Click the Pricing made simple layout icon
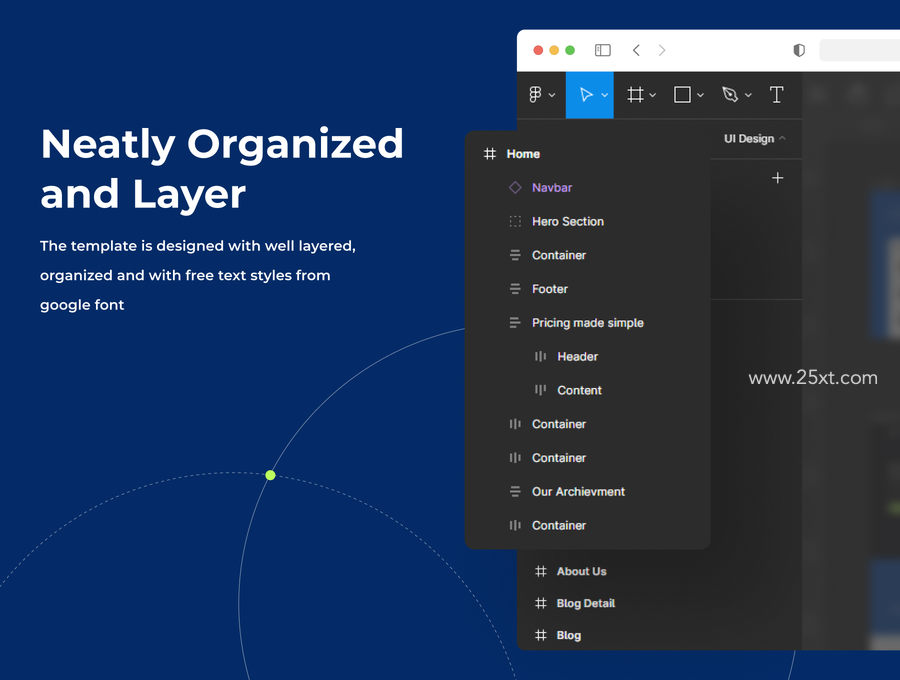Viewport: 900px width, 680px height. coord(515,322)
